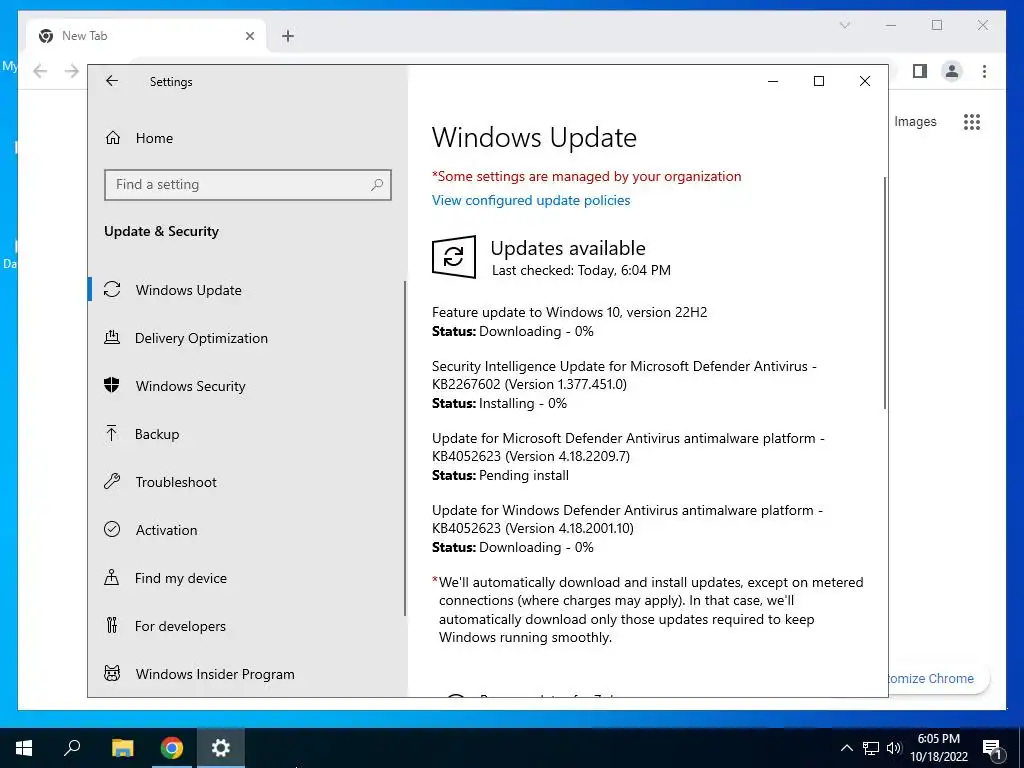Click the Activation checkmark circle icon
This screenshot has height=768, width=1024.
pos(112,530)
